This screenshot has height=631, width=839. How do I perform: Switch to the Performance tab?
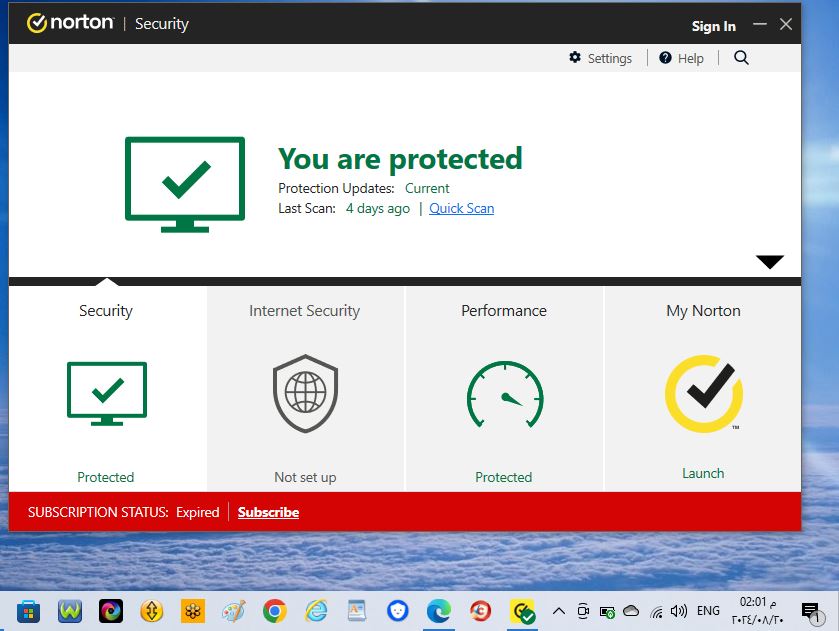pos(504,389)
